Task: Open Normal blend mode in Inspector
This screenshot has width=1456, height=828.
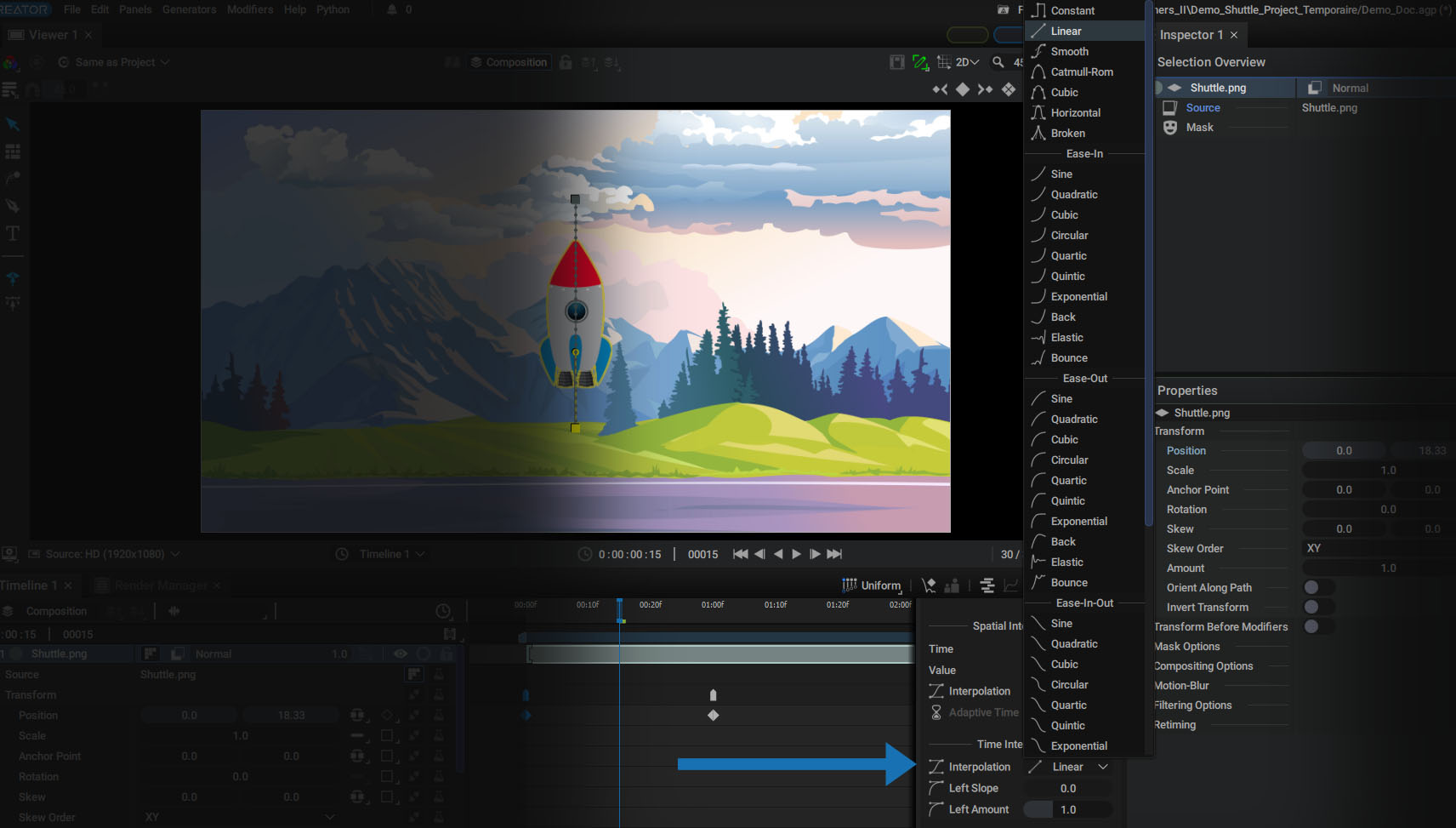Action: (1376, 88)
